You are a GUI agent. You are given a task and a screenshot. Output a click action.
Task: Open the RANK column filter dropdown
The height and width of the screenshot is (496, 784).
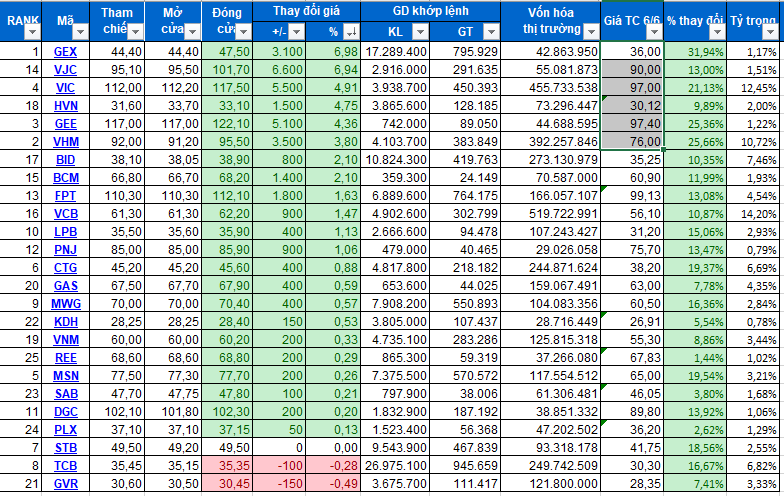(x=32, y=32)
